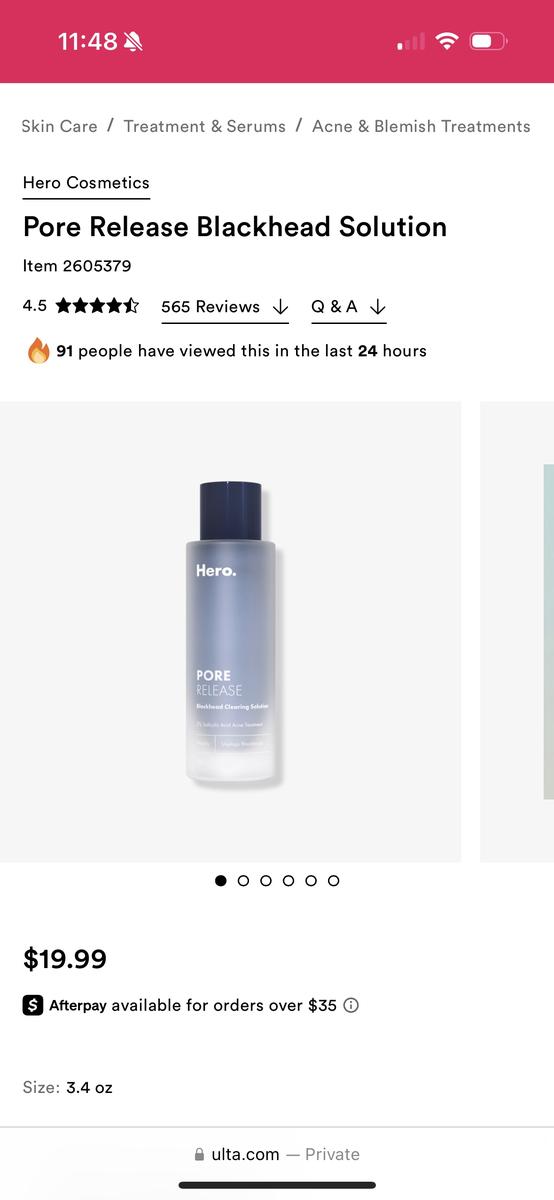Select the second image carousel dot
This screenshot has width=554, height=1200.
pos(243,881)
